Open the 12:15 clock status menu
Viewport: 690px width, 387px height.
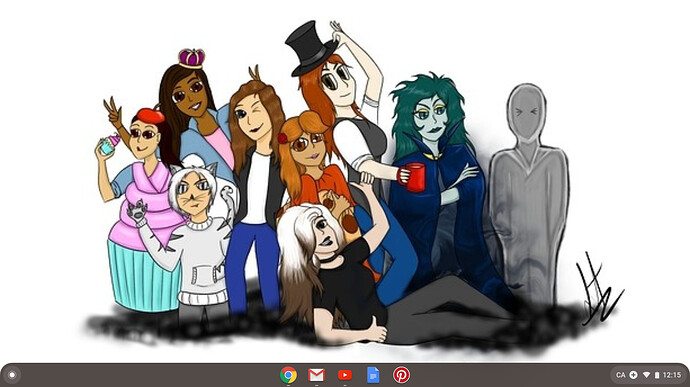[672, 375]
